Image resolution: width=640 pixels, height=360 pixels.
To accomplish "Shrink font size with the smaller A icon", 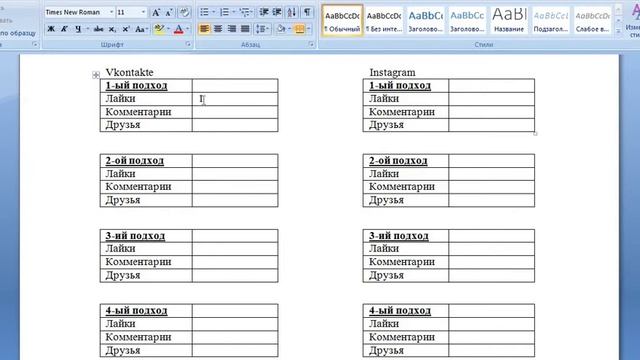I will [169, 13].
